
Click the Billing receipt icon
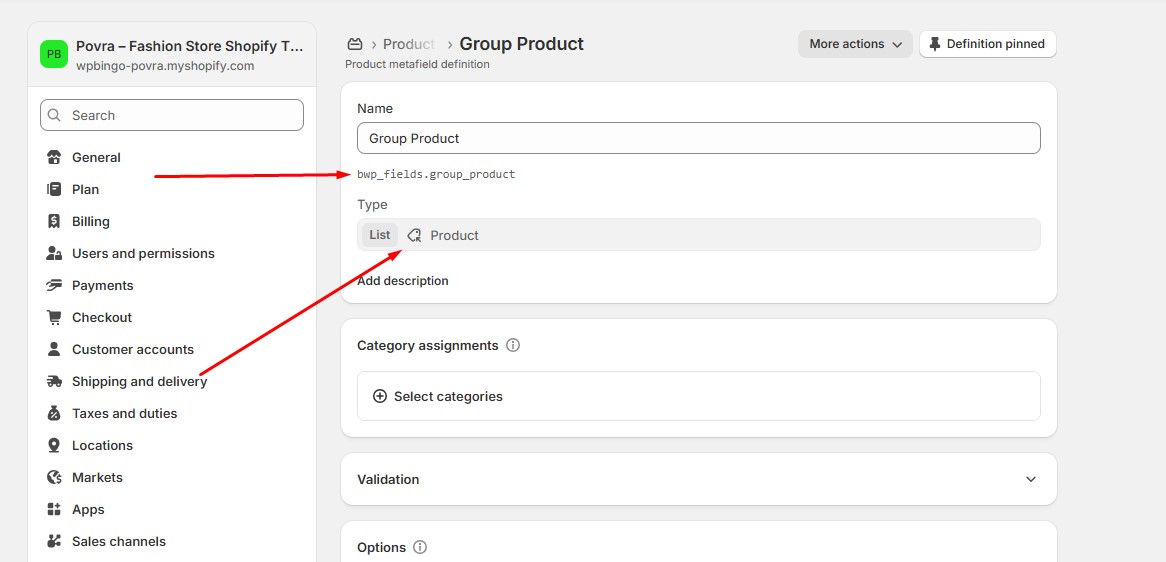tap(54, 222)
